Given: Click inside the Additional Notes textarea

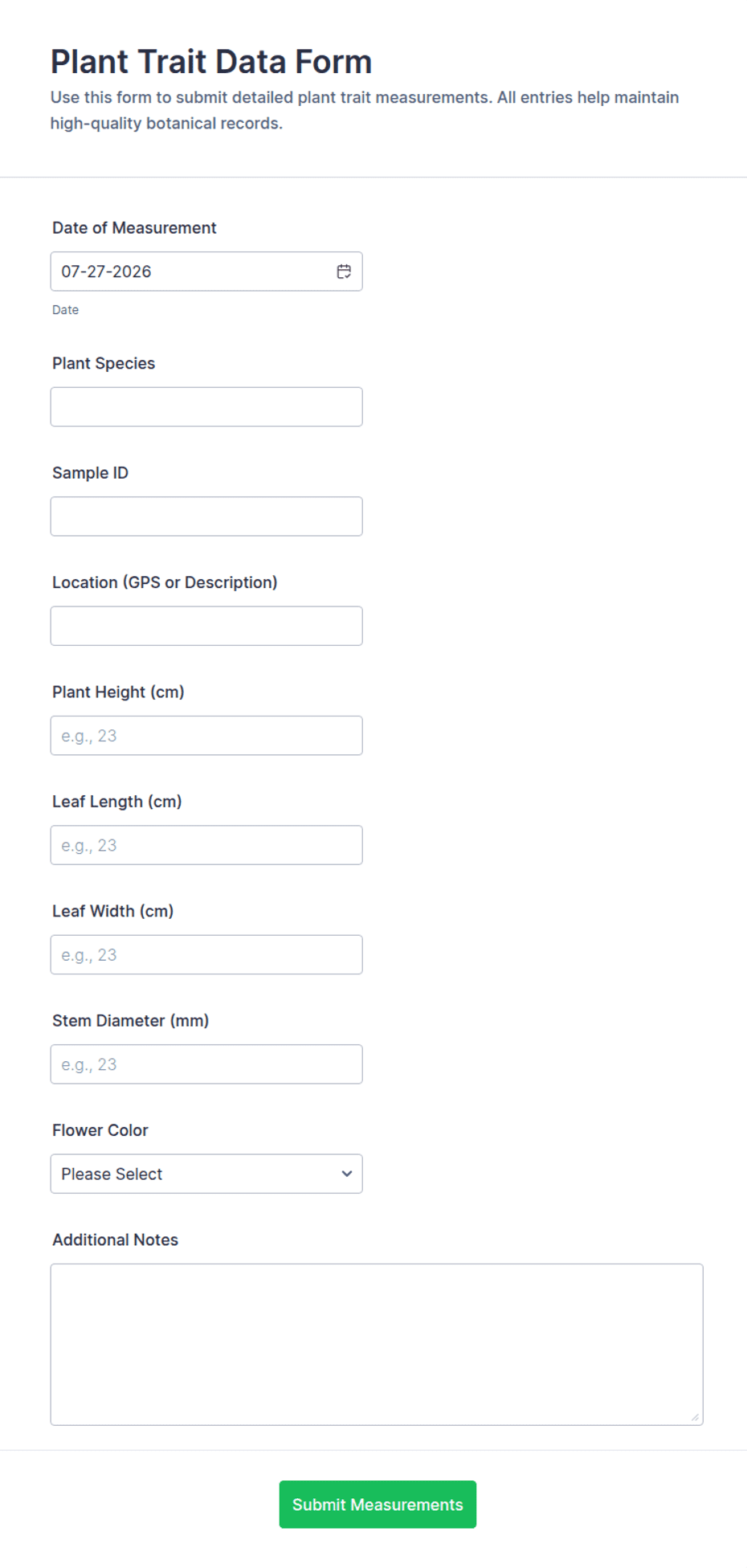Looking at the screenshot, I should 377,1345.
